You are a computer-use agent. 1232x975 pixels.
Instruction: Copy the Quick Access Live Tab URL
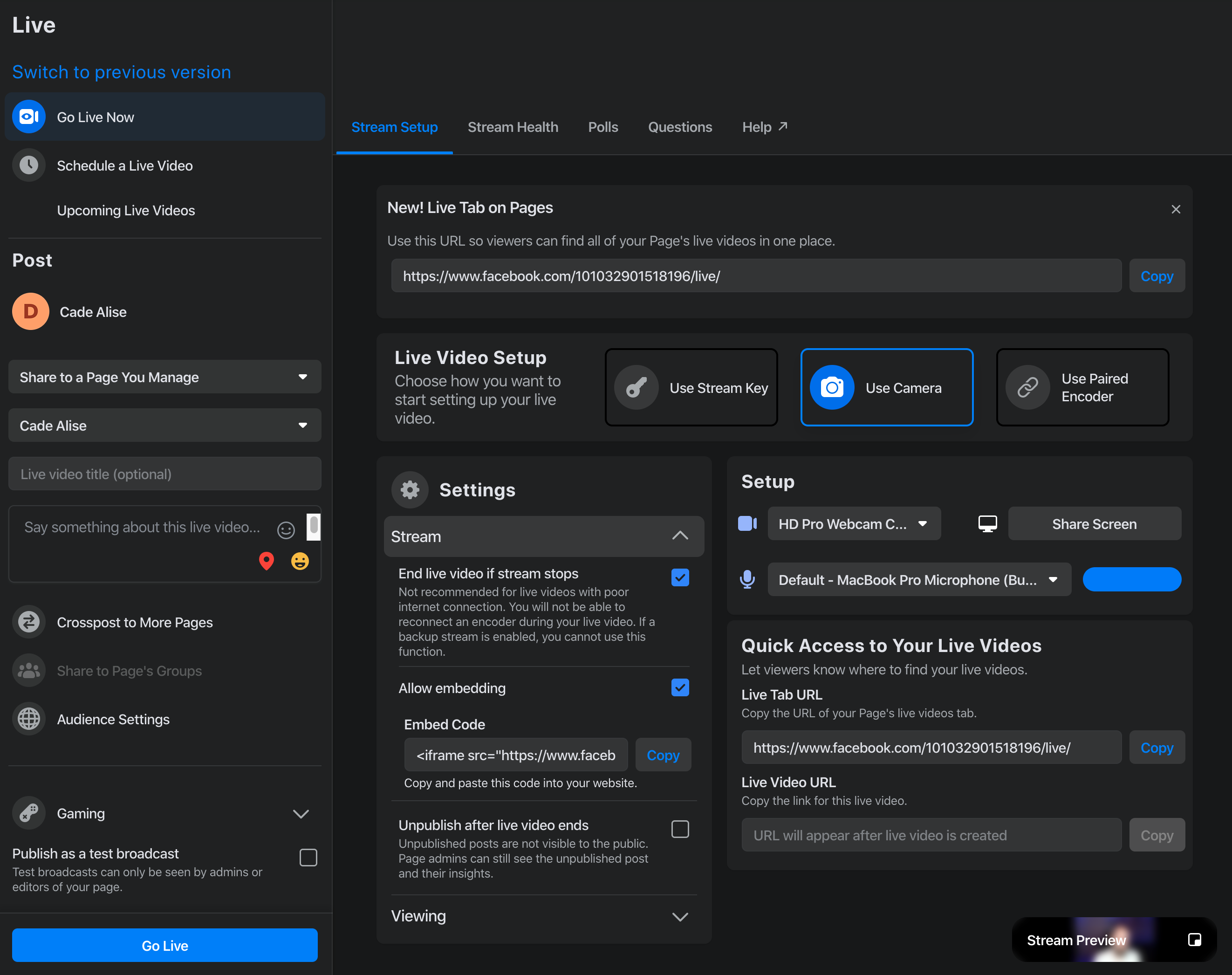1157,748
